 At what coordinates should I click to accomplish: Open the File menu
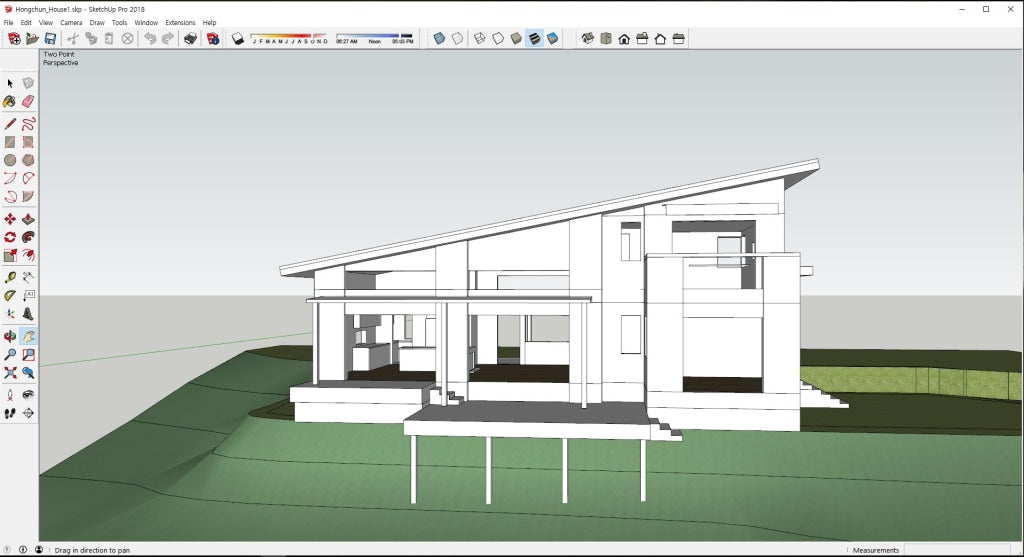click(8, 22)
